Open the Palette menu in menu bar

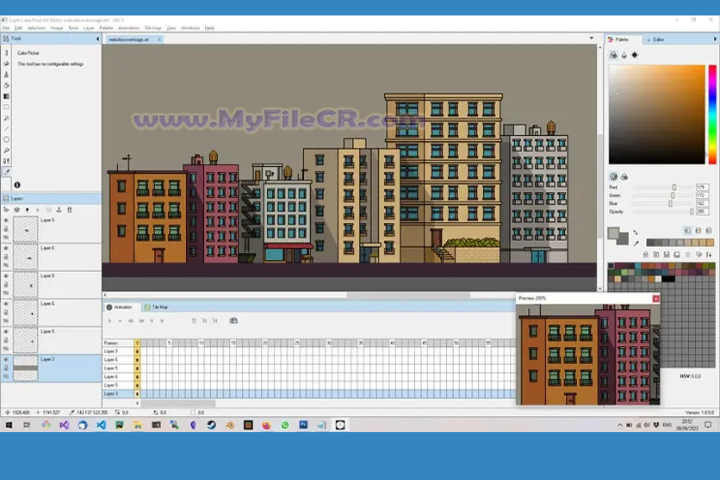pyautogui.click(x=106, y=28)
